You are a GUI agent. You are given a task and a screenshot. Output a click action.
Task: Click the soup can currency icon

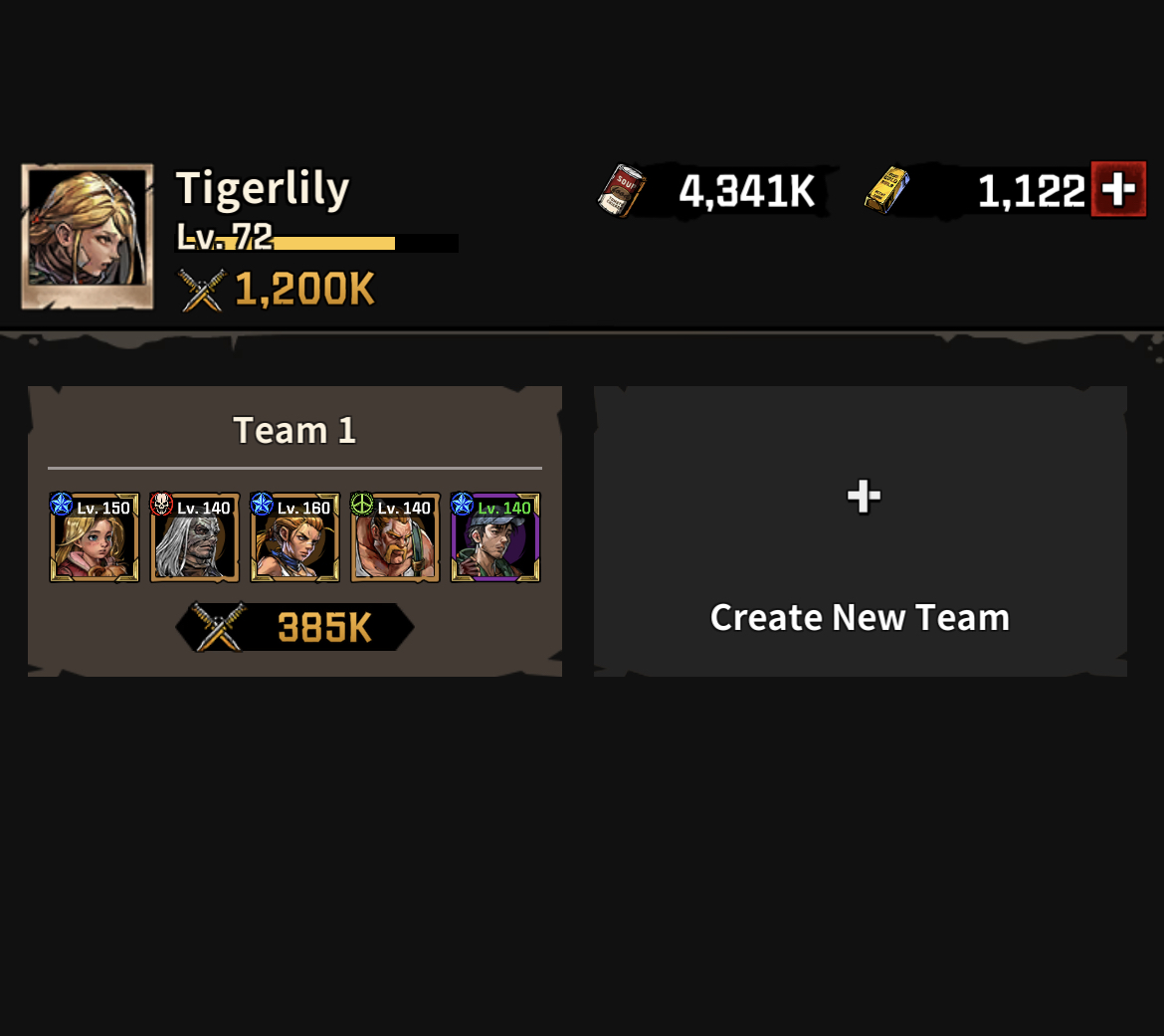tap(622, 191)
